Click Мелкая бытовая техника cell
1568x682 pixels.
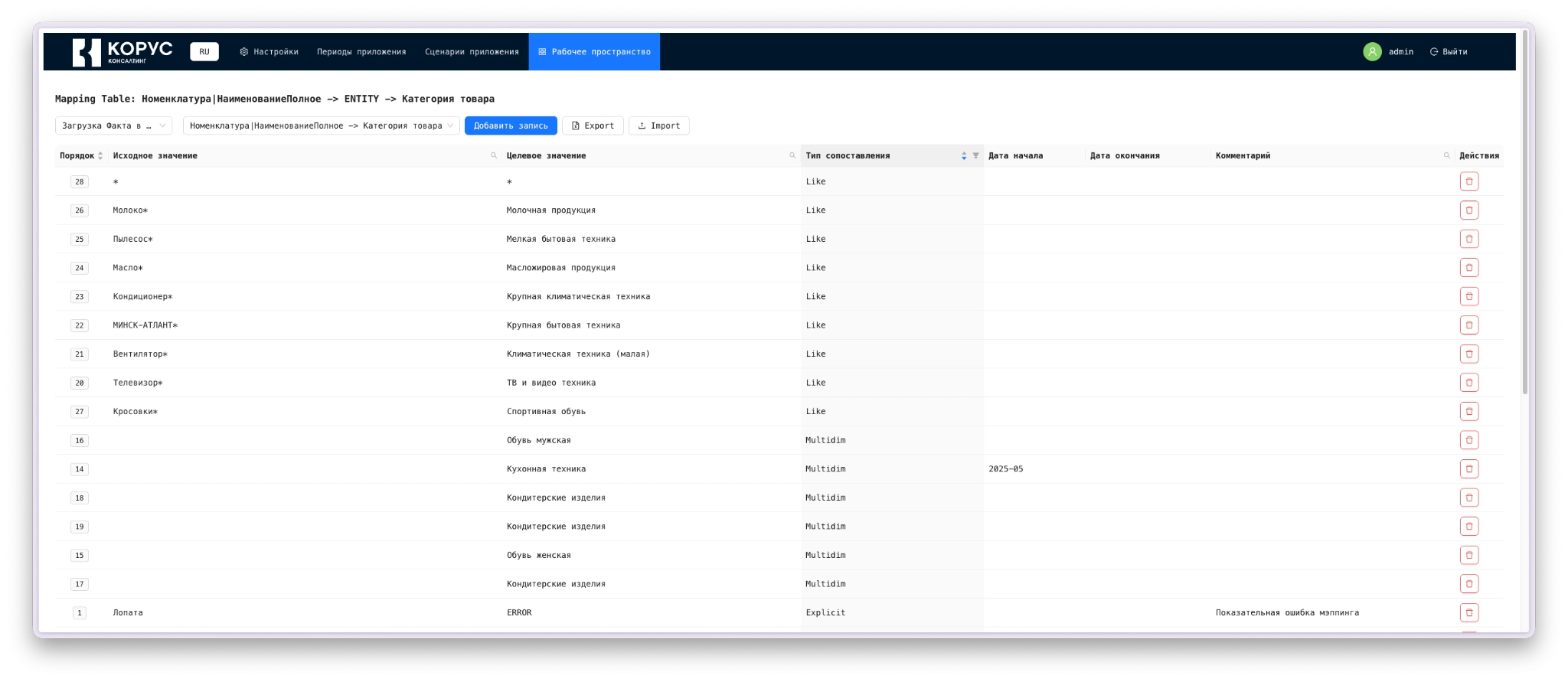[x=560, y=239]
